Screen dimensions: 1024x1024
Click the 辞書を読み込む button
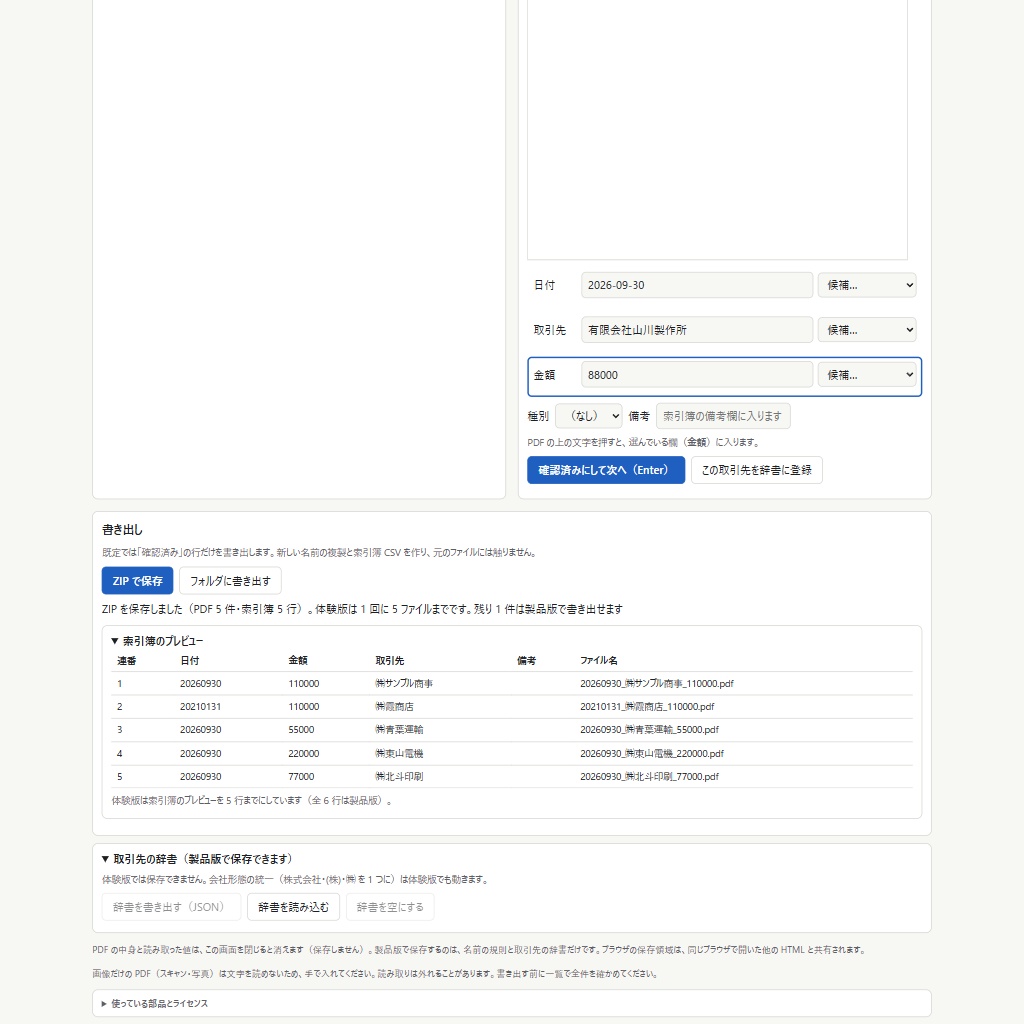pos(293,907)
